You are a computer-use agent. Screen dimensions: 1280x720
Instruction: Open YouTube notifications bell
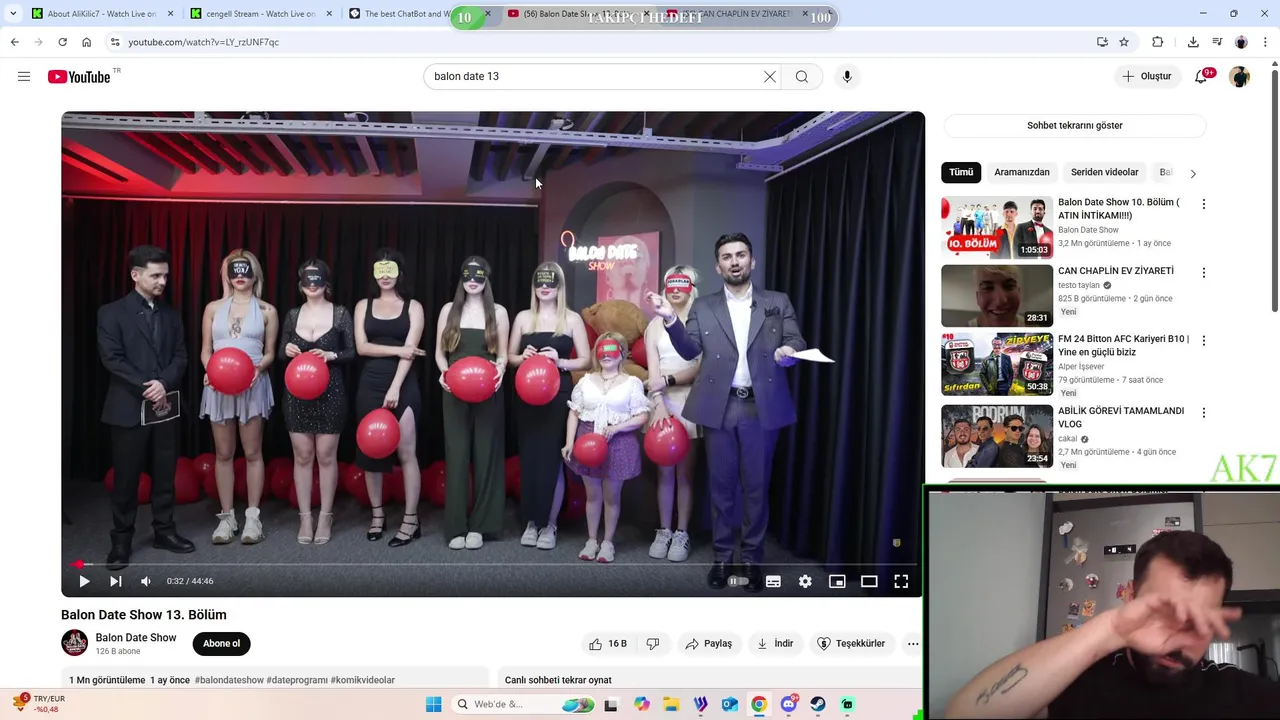(x=1201, y=76)
